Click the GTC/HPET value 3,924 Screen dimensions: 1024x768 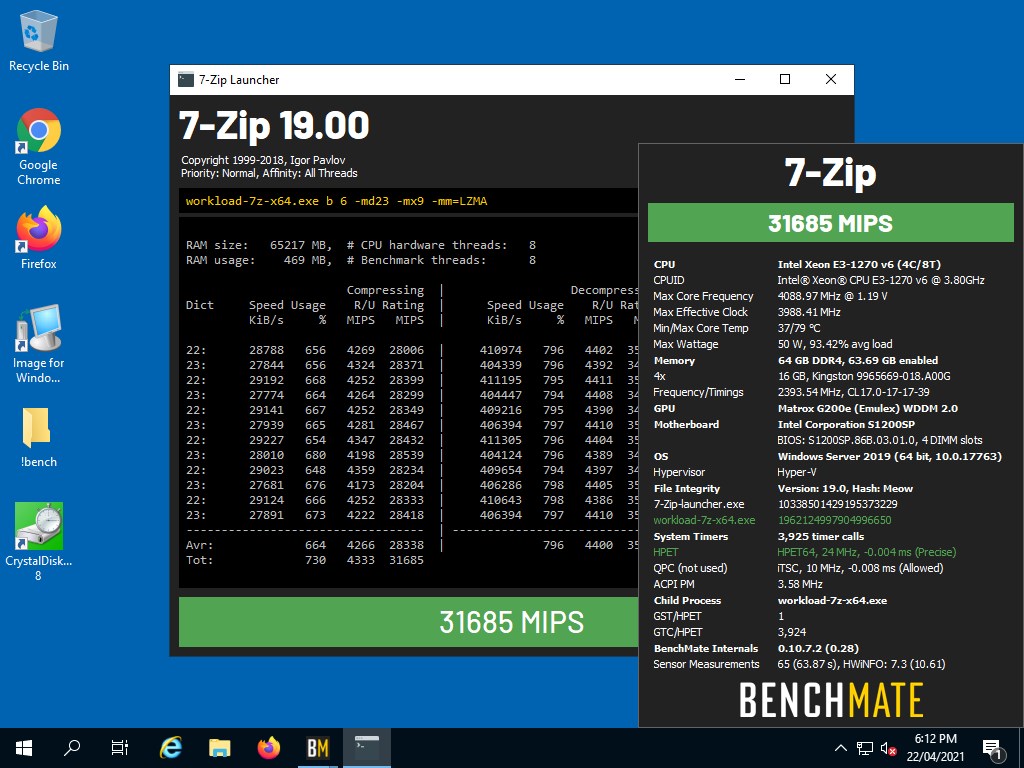[x=792, y=632]
